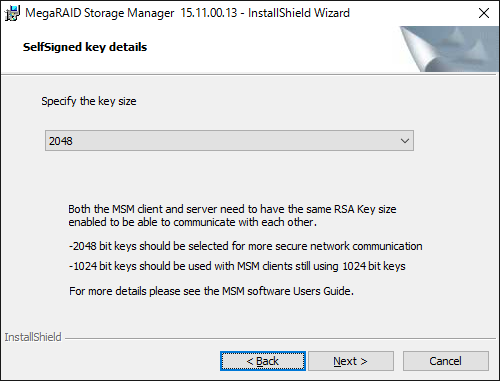500x381 pixels.
Task: Click the MegaRAID Storage Manager title text
Action: click(x=187, y=13)
